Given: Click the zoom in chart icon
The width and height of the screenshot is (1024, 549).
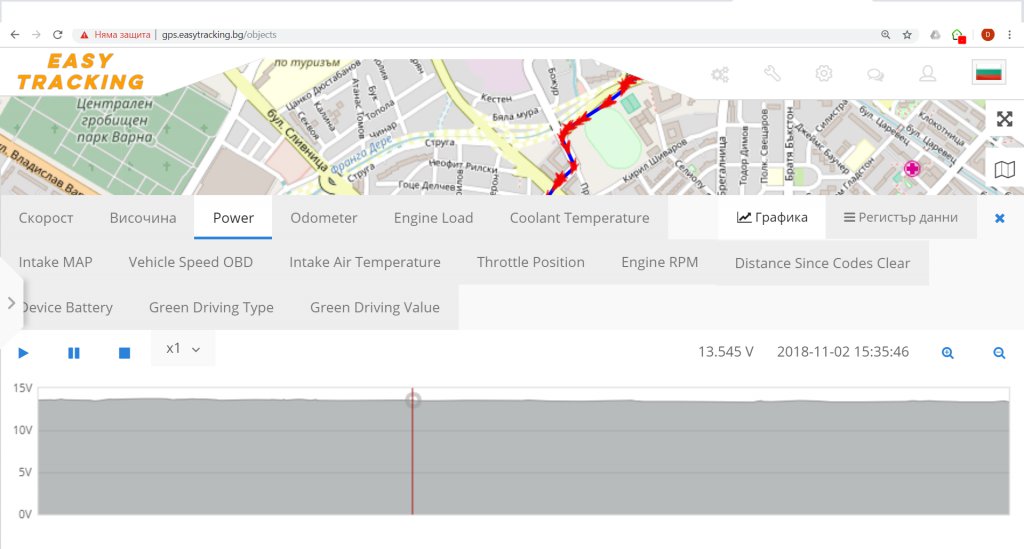Looking at the screenshot, I should [948, 353].
